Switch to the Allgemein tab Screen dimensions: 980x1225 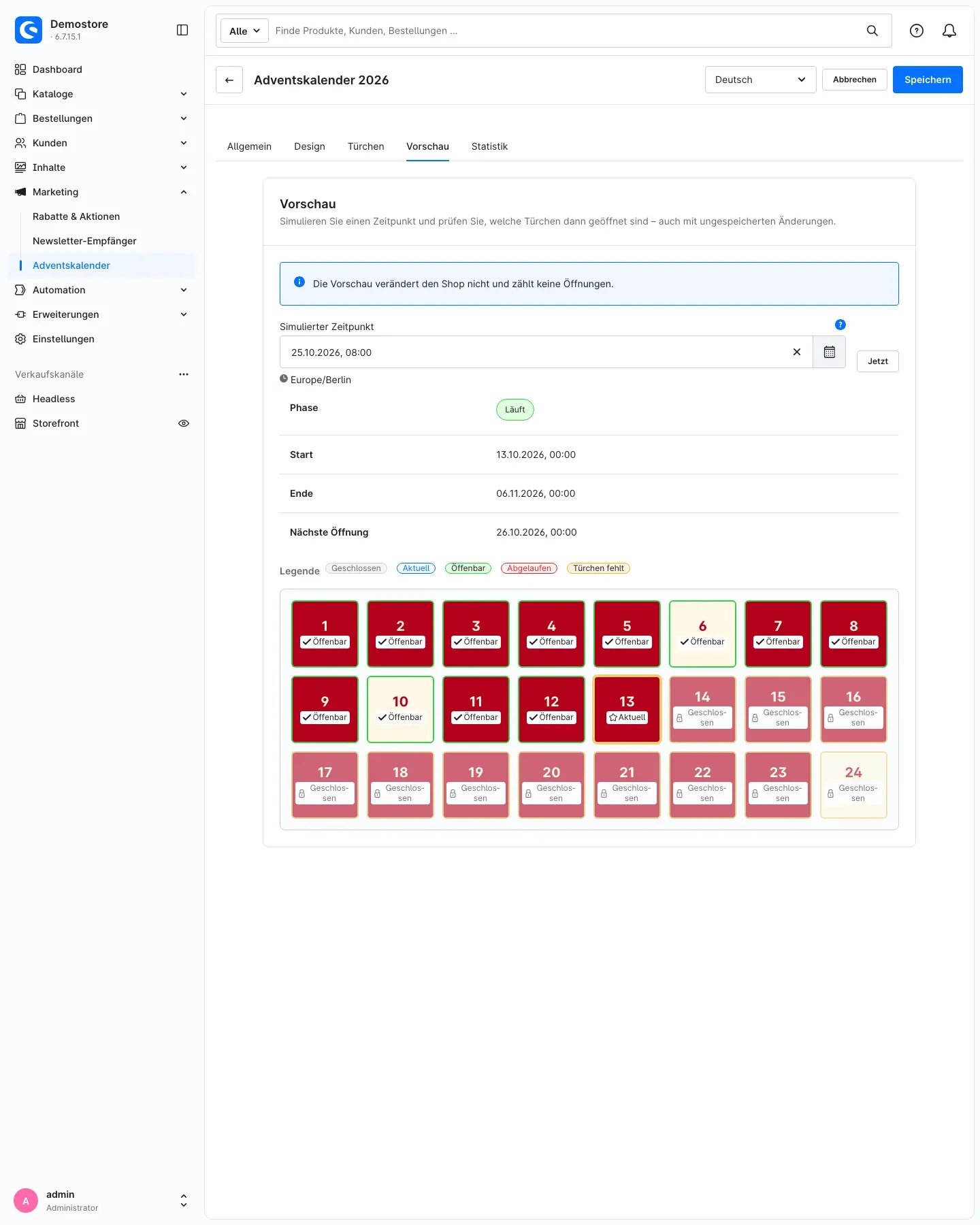pyautogui.click(x=249, y=146)
